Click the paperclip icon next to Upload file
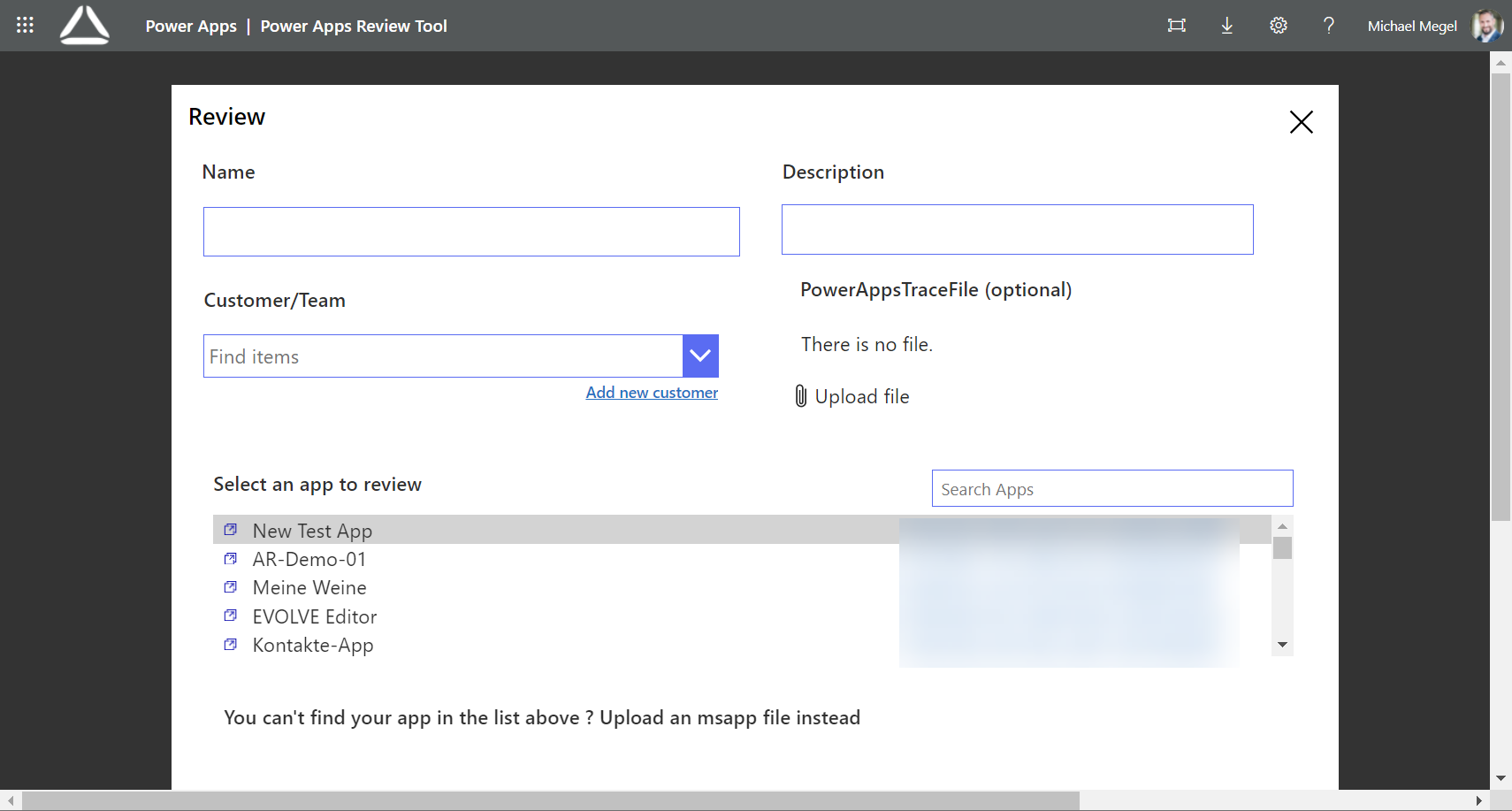The width and height of the screenshot is (1512, 811). [x=800, y=396]
